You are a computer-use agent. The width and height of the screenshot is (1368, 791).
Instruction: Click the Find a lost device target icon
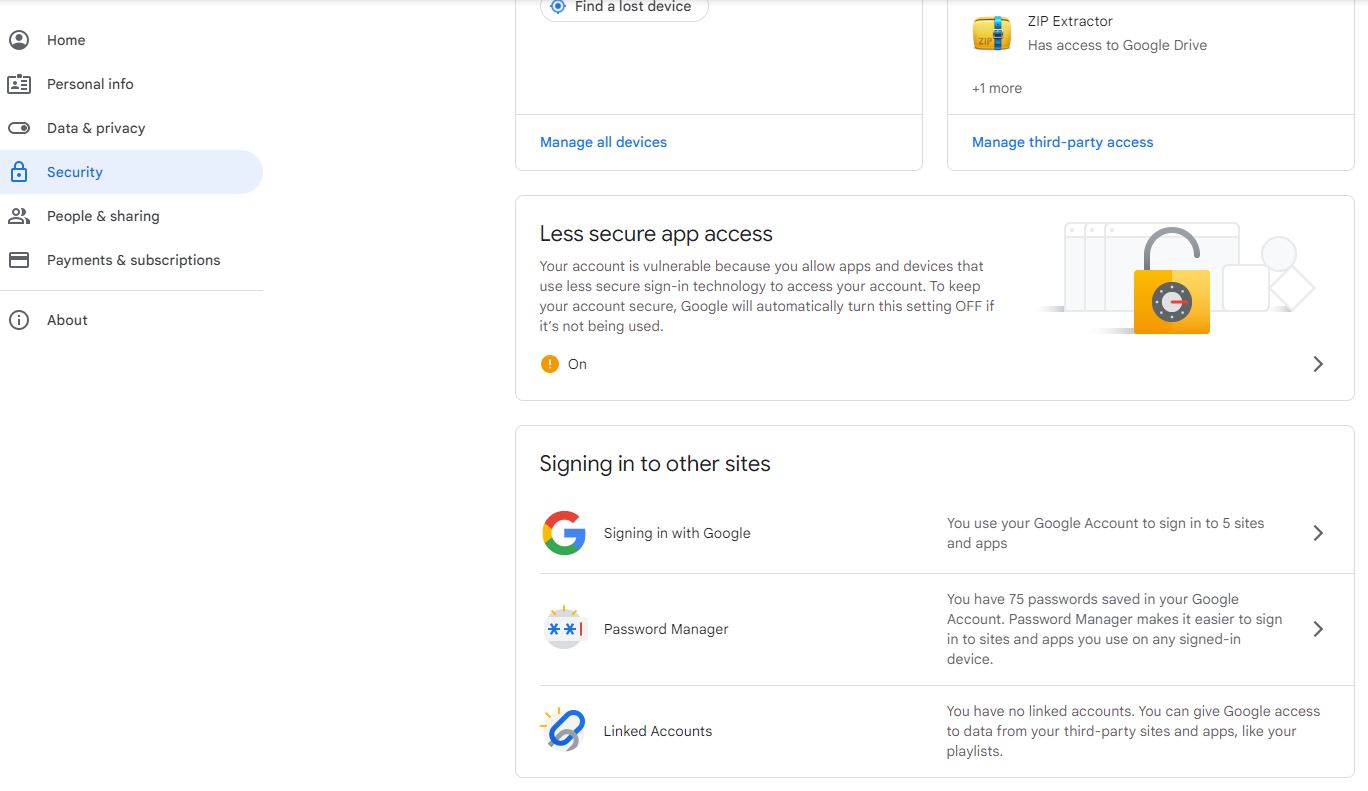click(558, 6)
